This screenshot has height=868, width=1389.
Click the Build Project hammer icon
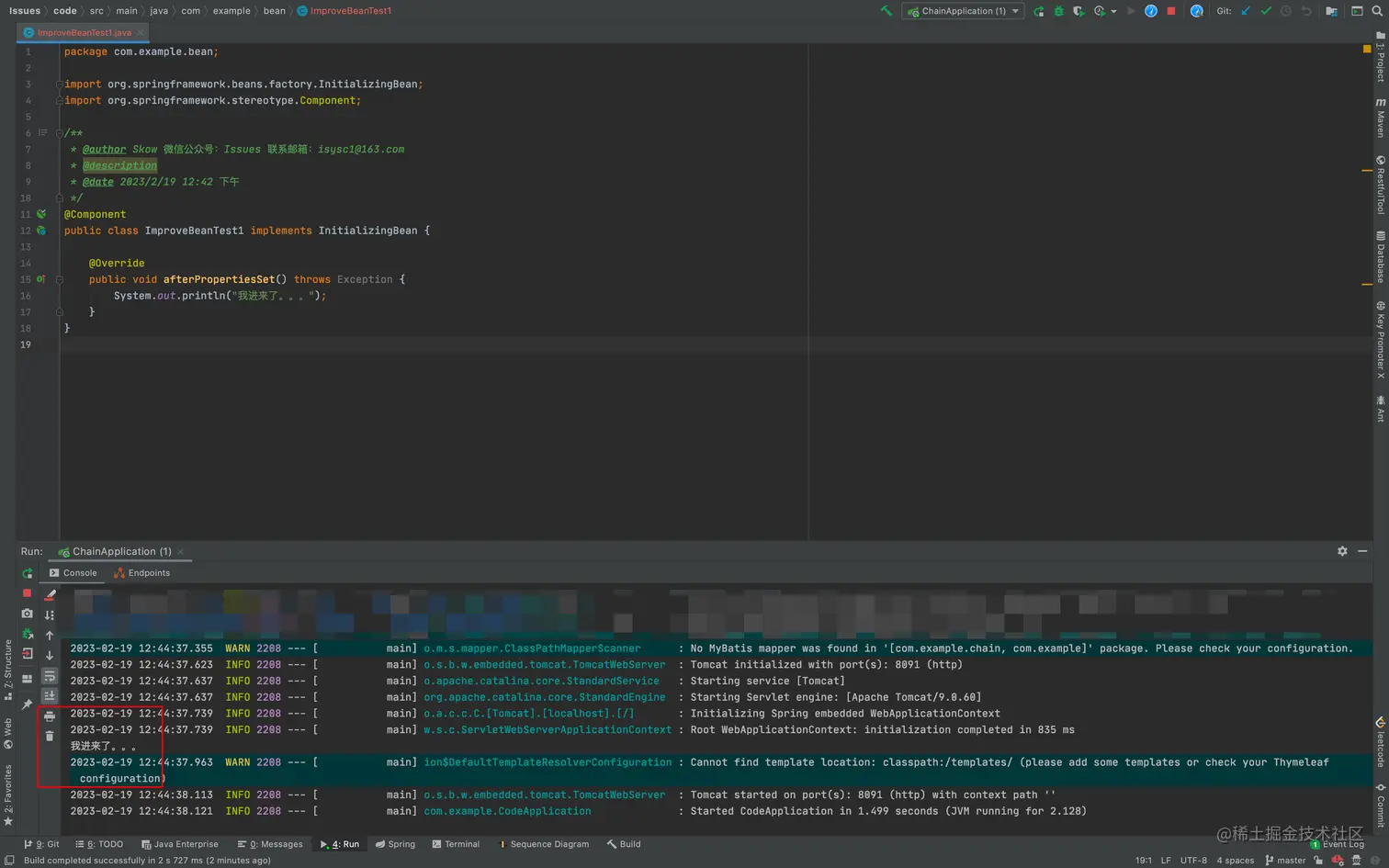(886, 11)
